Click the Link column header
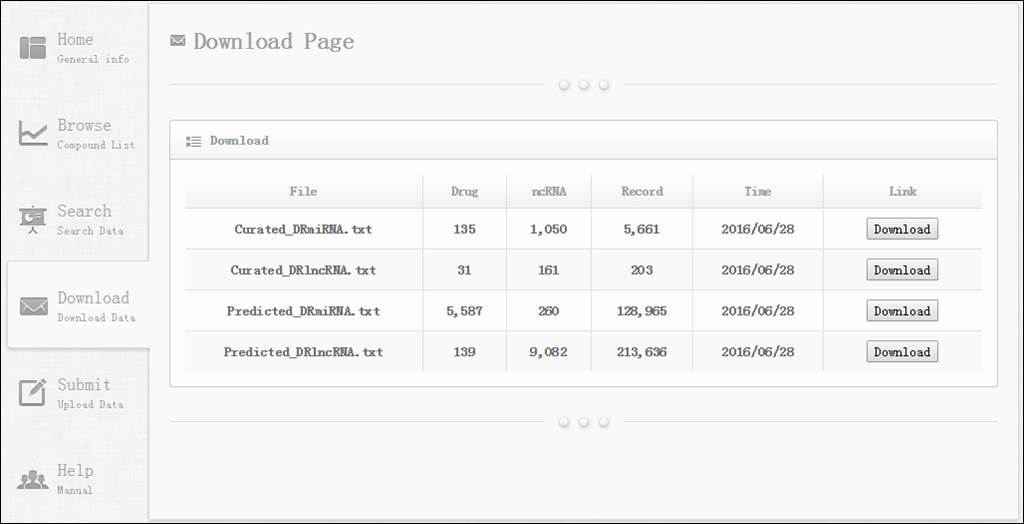Image resolution: width=1024 pixels, height=524 pixels. [x=903, y=191]
